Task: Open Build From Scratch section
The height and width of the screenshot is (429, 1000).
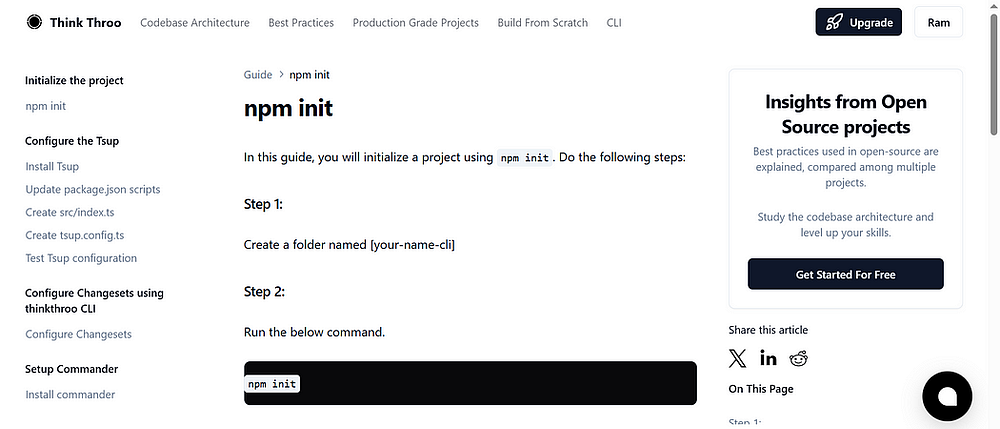Action: [x=543, y=22]
